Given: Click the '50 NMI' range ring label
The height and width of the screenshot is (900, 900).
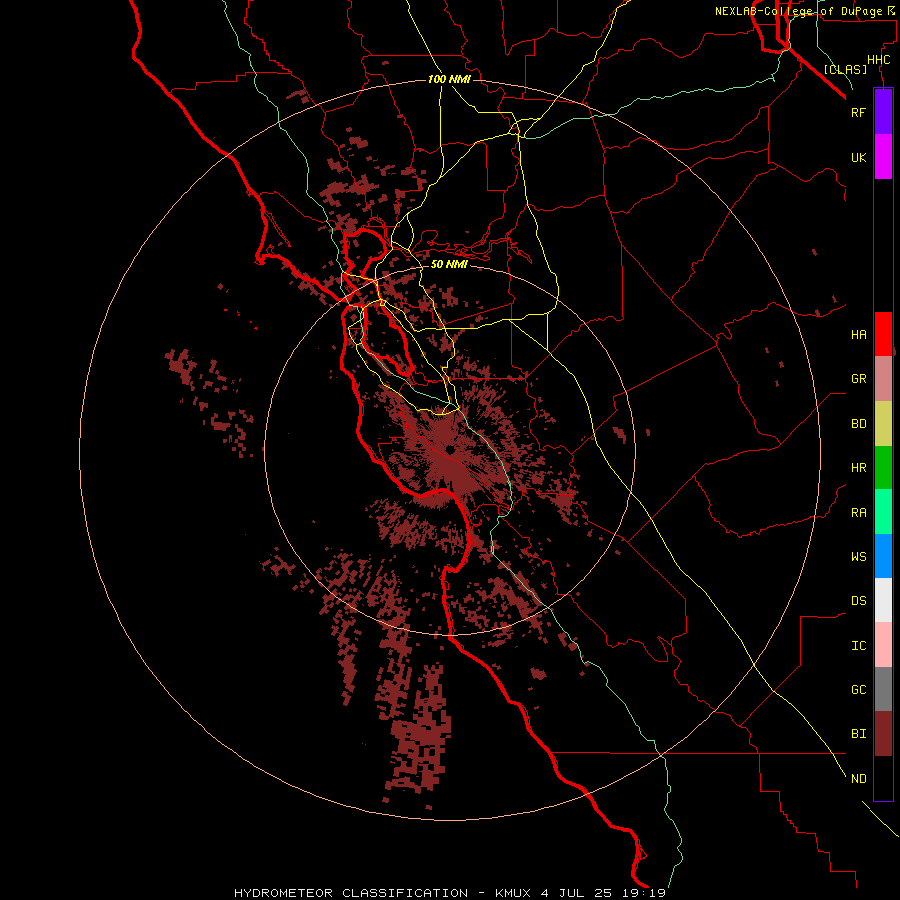Looking at the screenshot, I should (449, 264).
